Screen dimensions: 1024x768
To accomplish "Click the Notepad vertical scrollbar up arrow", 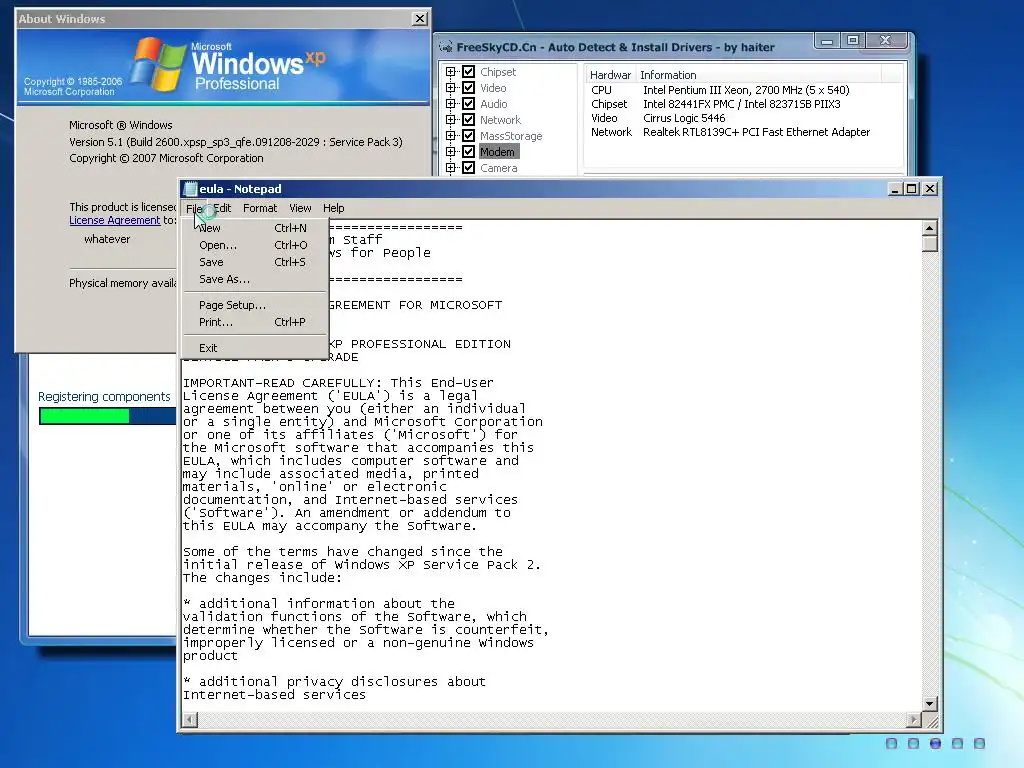I will coord(930,228).
